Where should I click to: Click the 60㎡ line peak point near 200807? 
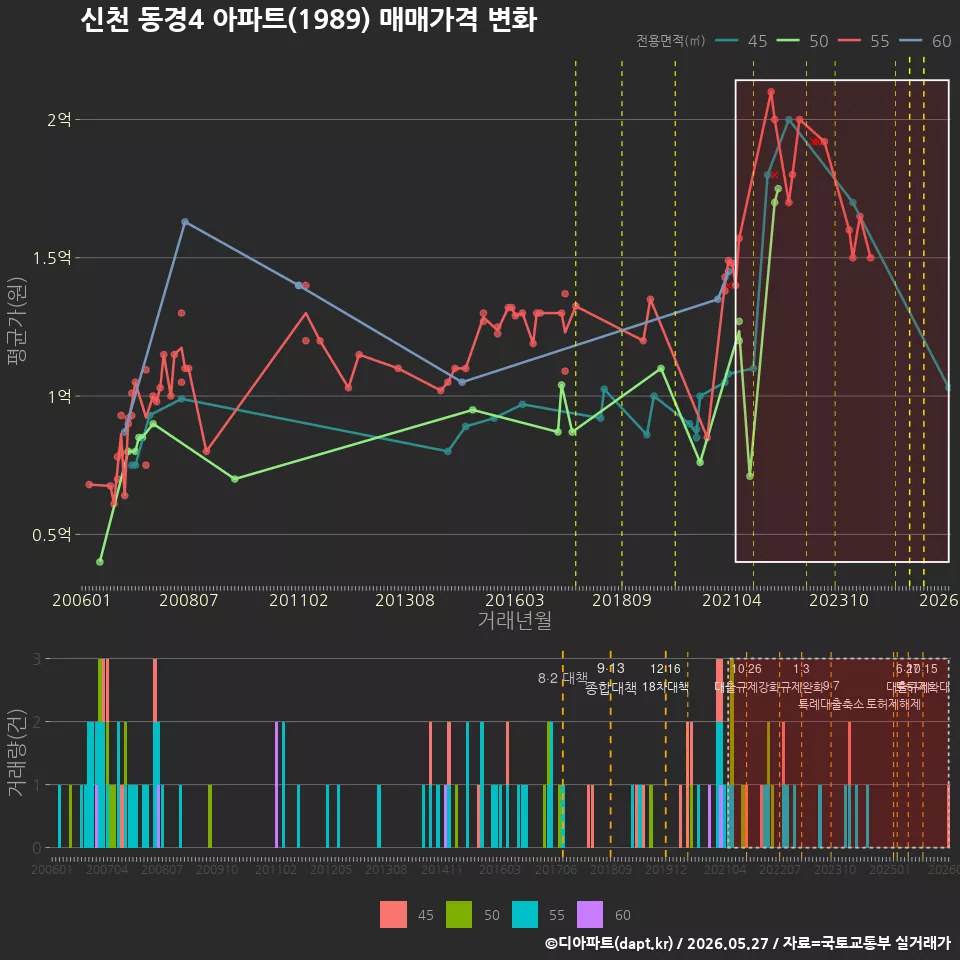[185, 222]
